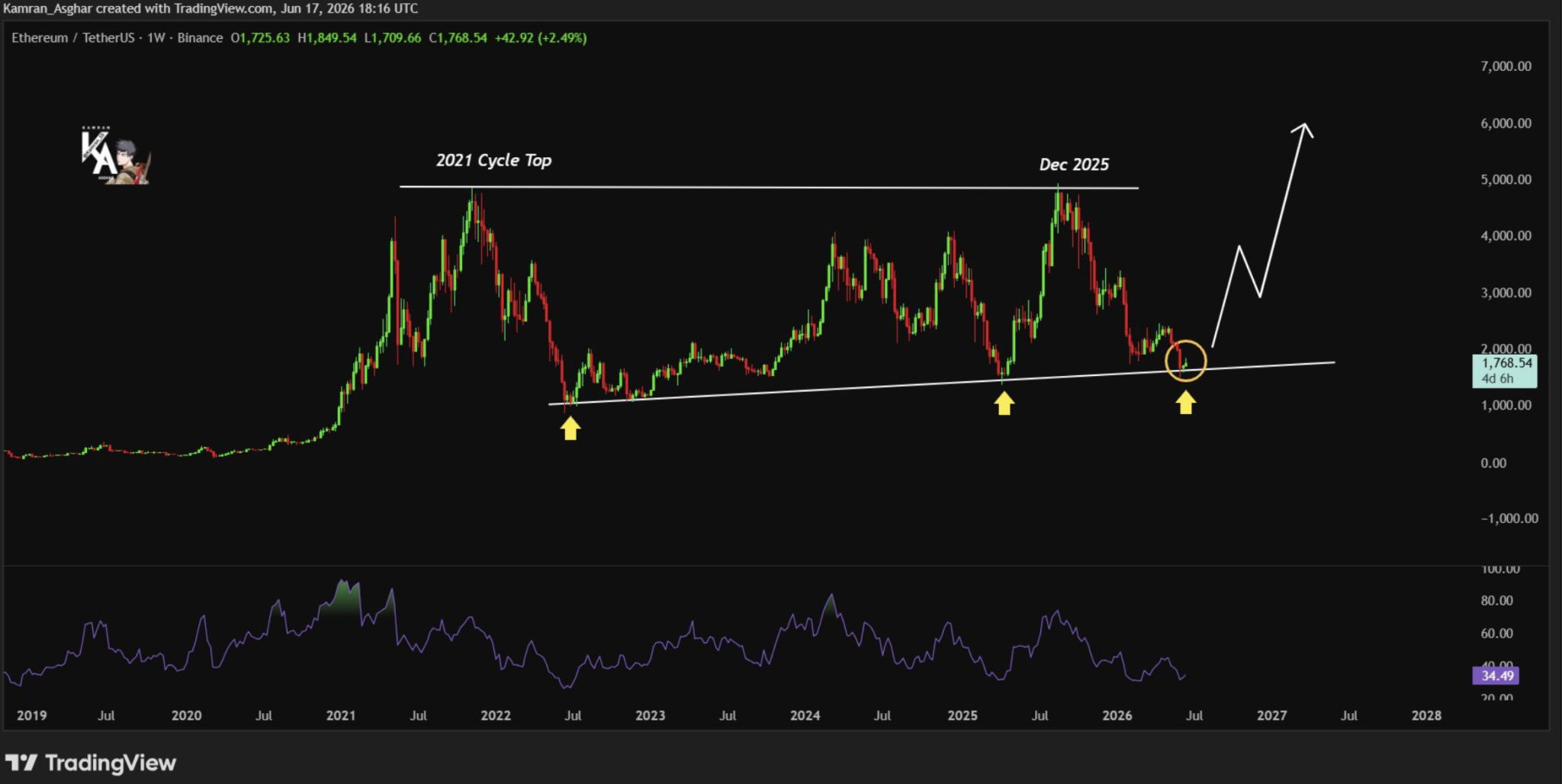
Task: Click the yellow arrow under 2025 low
Action: tap(1004, 403)
